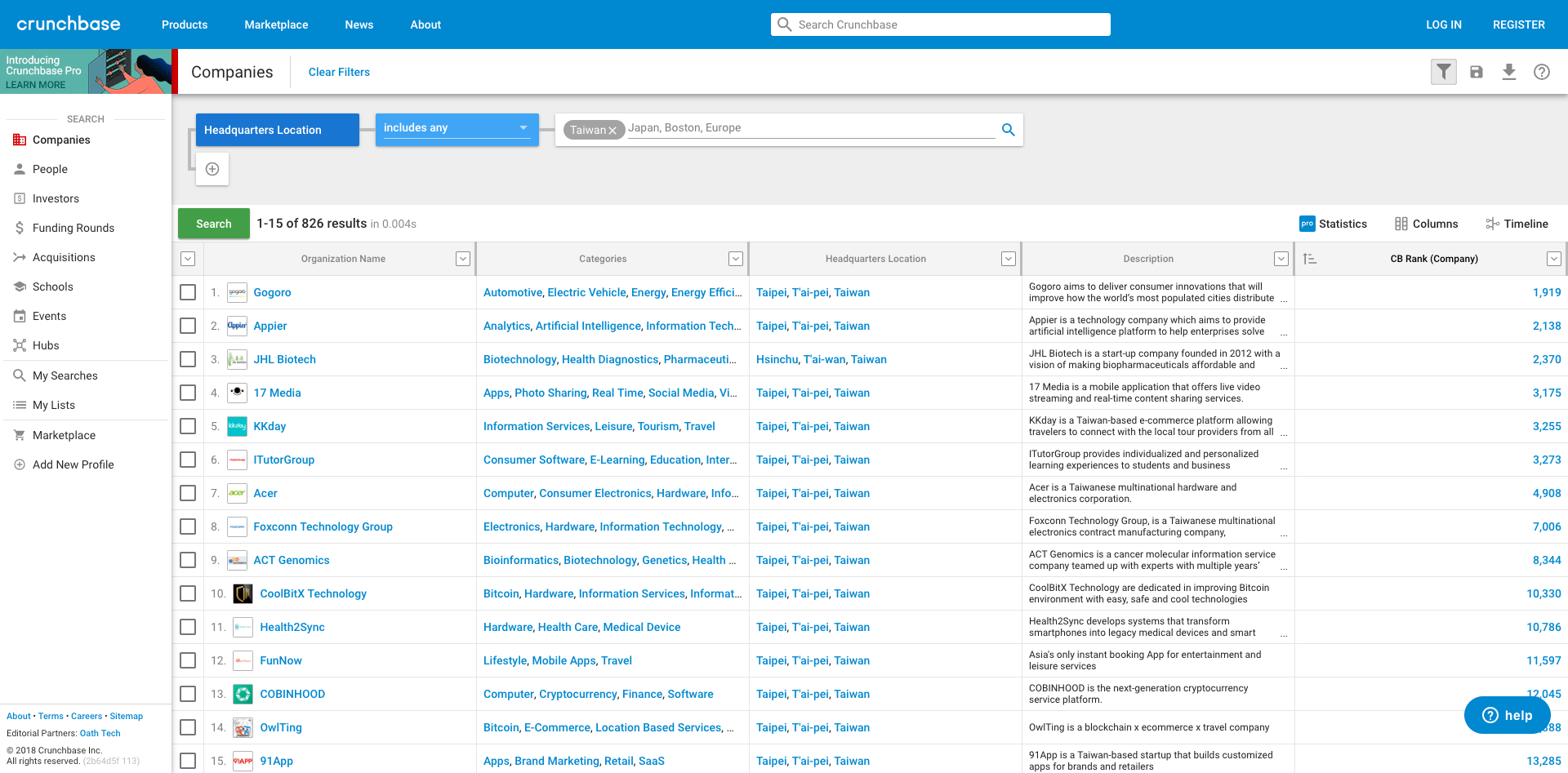Click the CoolBitX Technology logo

click(x=243, y=593)
